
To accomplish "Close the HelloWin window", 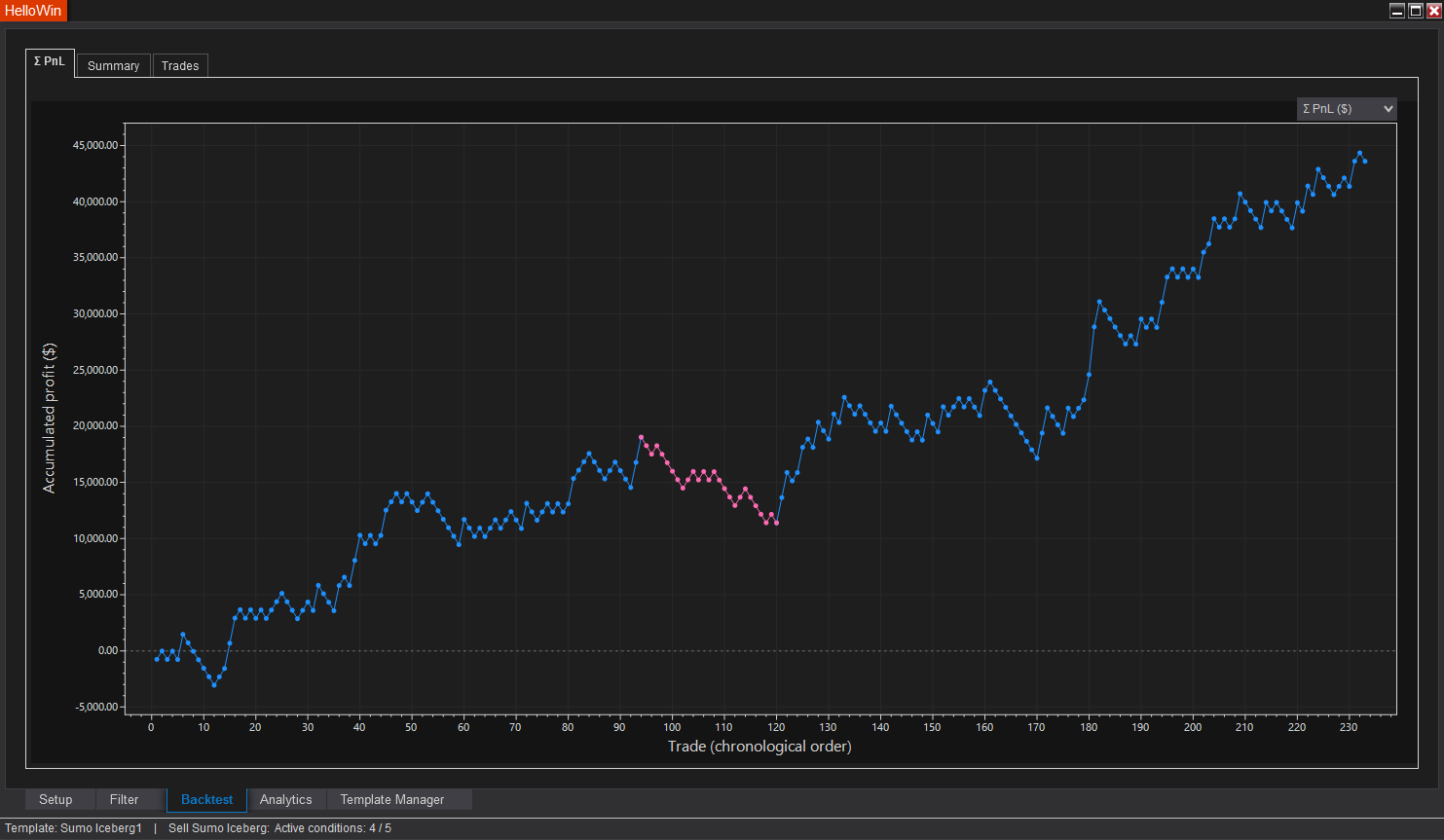I will pos(1433,11).
